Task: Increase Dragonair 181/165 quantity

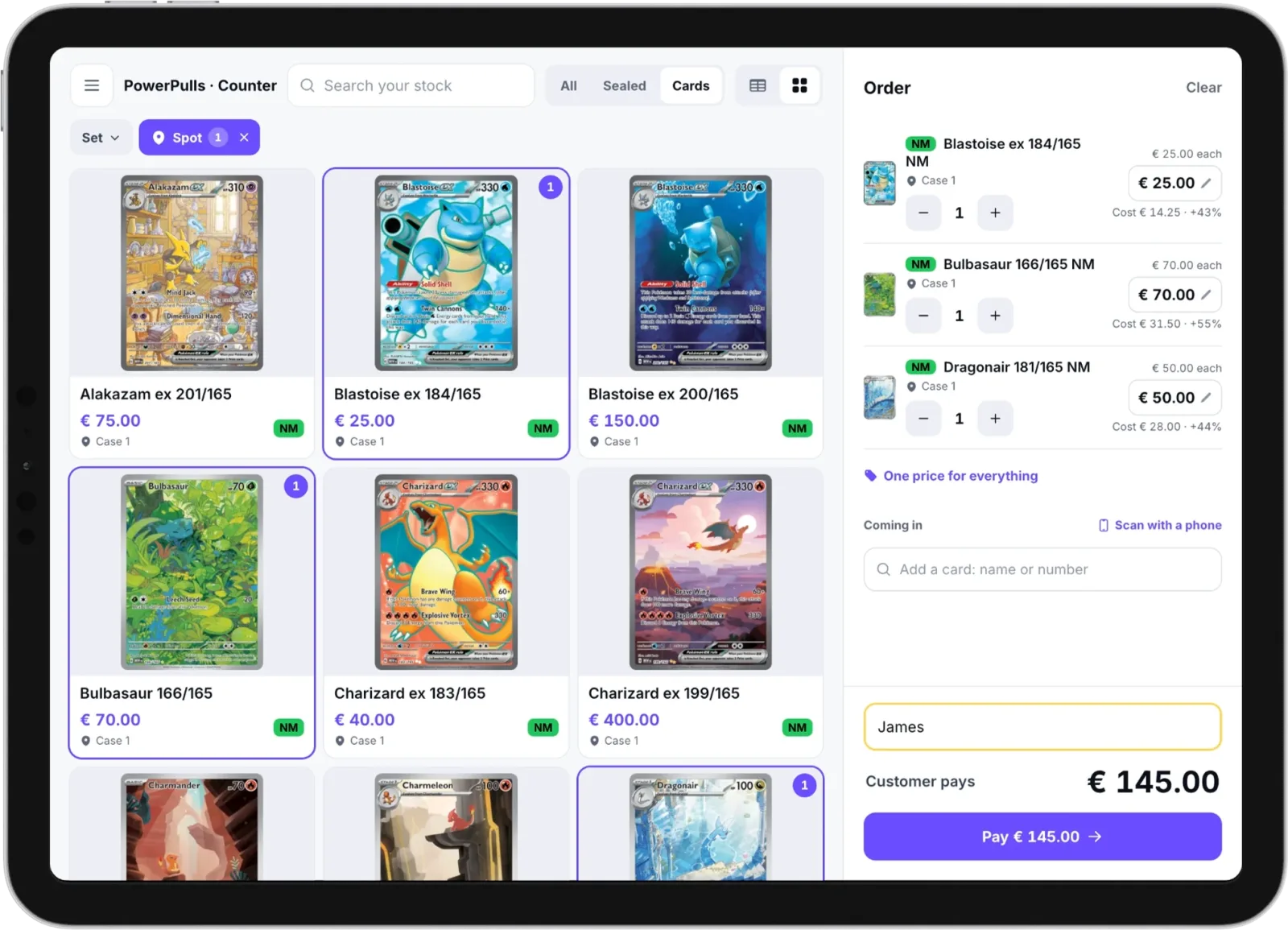Action: (x=995, y=419)
